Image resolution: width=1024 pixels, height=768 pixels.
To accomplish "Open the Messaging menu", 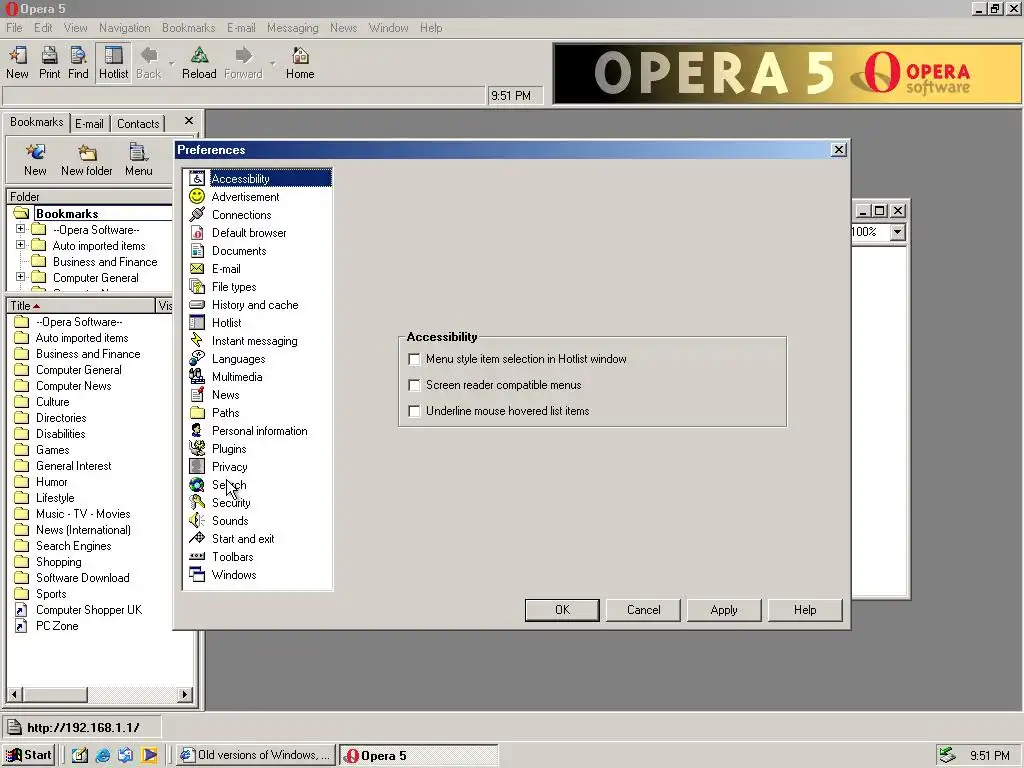I will tap(293, 27).
